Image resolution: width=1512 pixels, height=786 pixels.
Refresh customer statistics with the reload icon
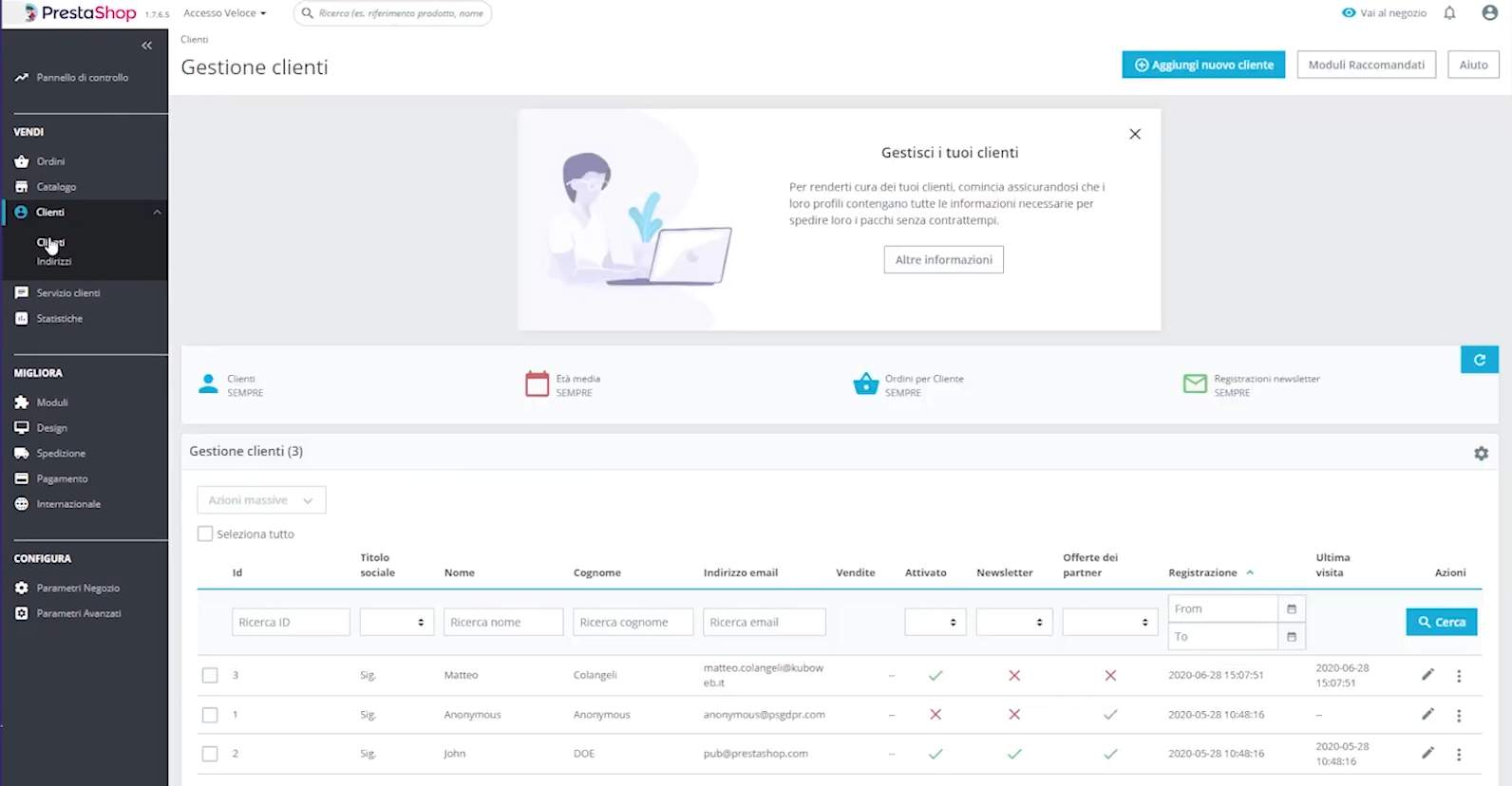(x=1479, y=360)
